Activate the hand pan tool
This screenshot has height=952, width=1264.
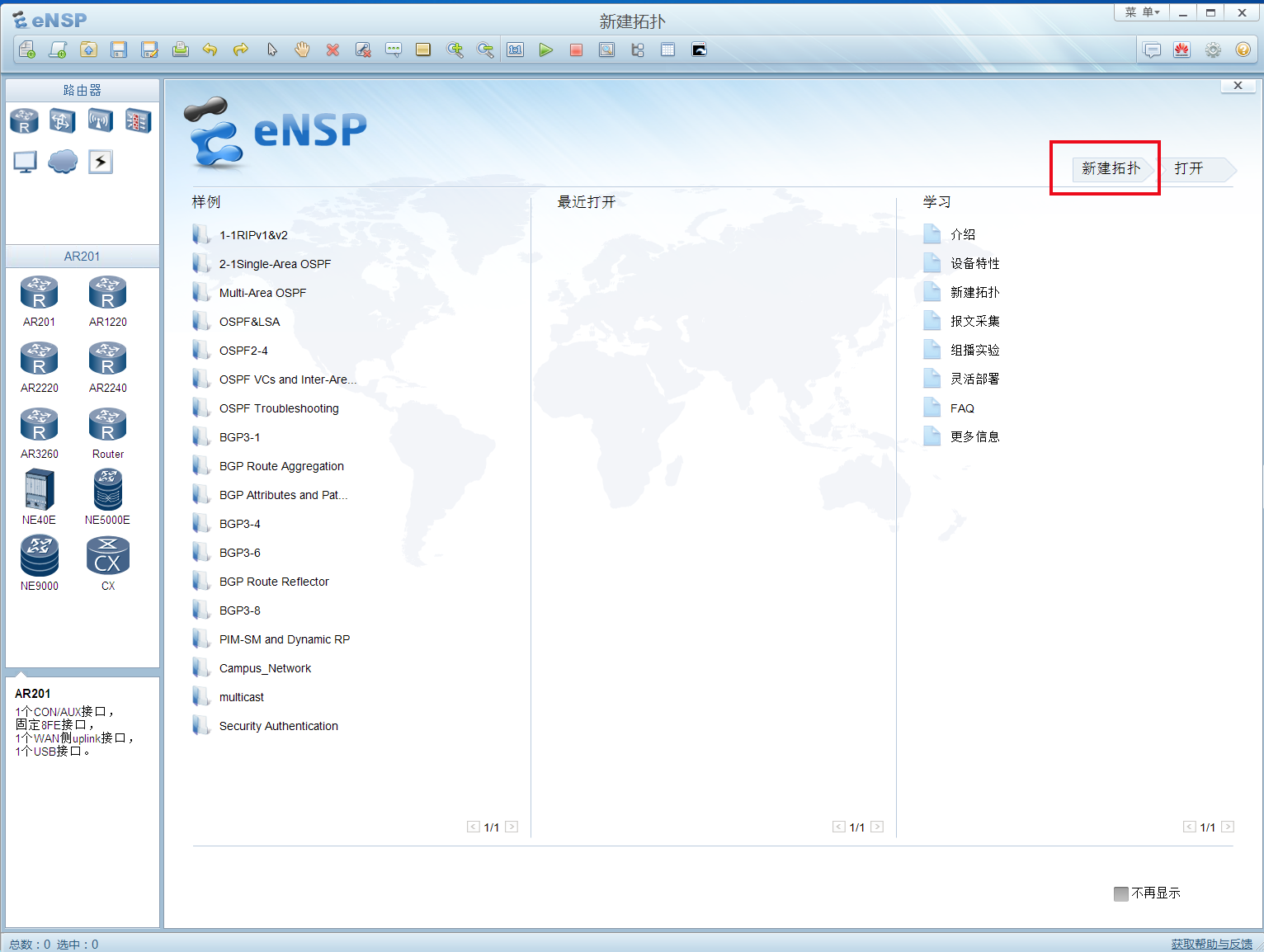[302, 50]
